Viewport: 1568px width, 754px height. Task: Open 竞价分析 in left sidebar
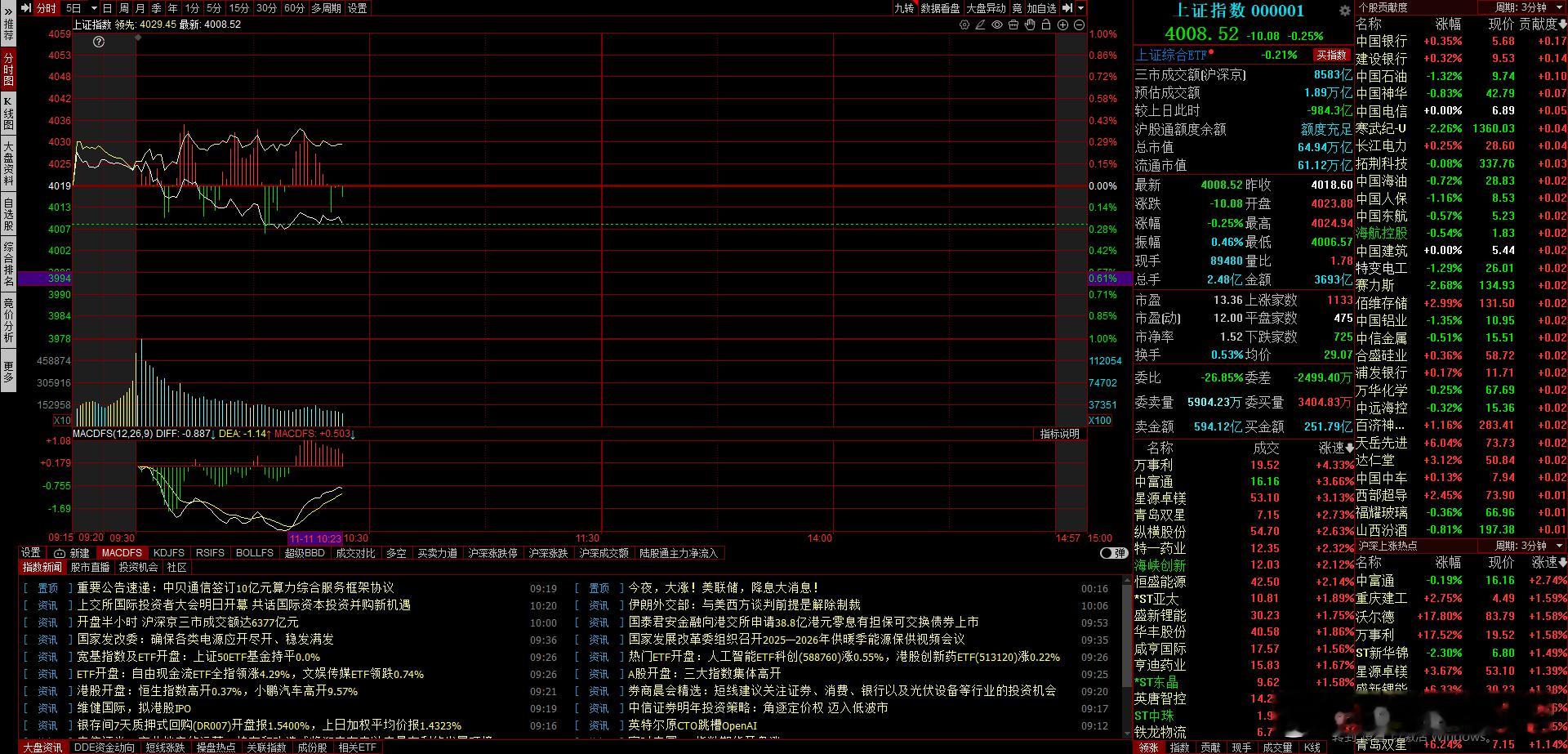(x=8, y=320)
